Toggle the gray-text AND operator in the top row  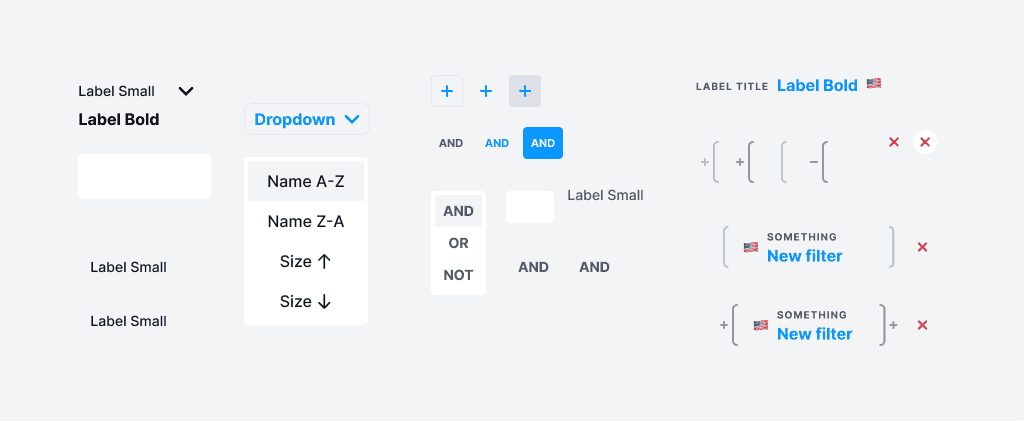coord(451,143)
